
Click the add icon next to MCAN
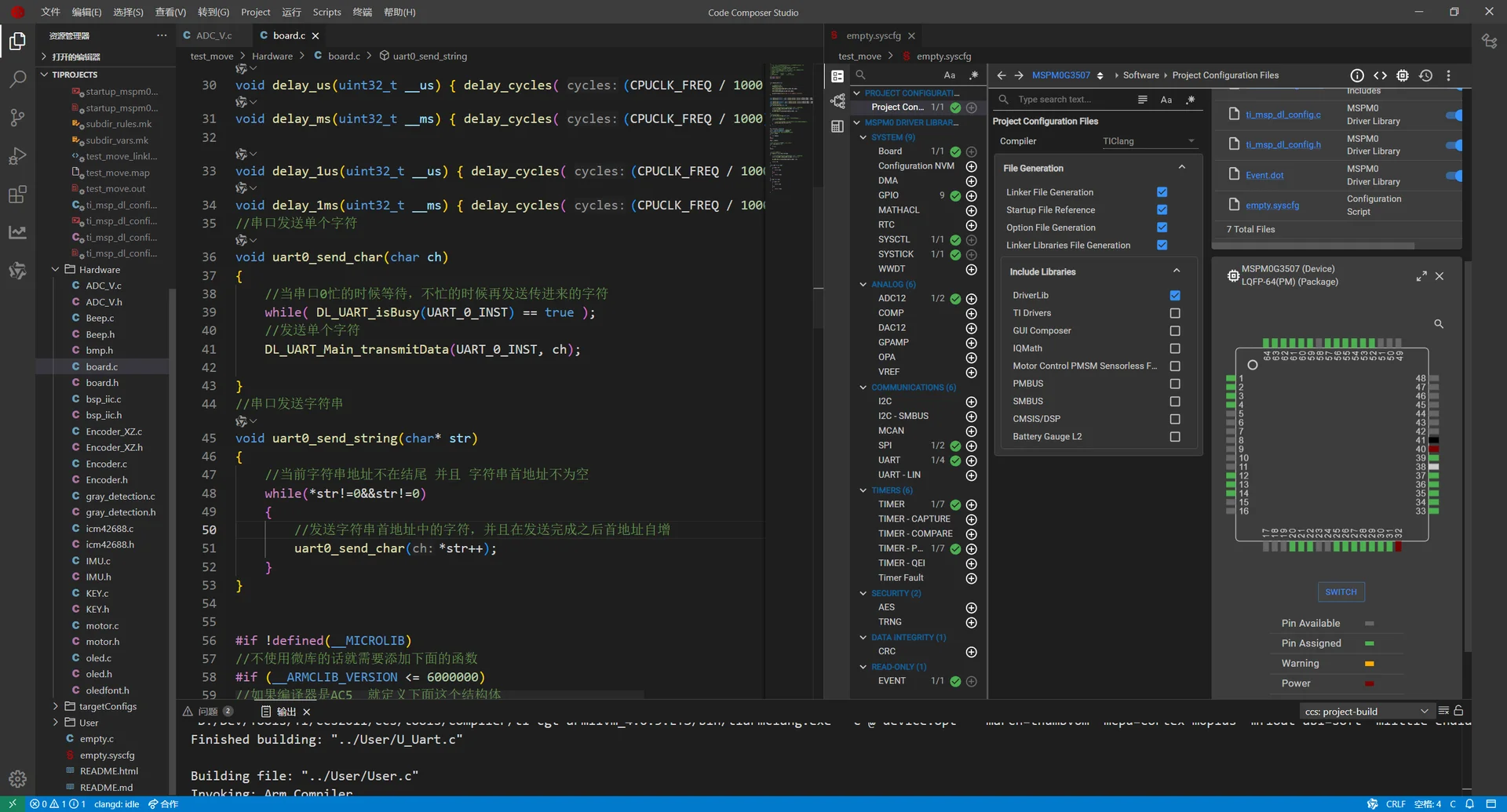pos(971,431)
